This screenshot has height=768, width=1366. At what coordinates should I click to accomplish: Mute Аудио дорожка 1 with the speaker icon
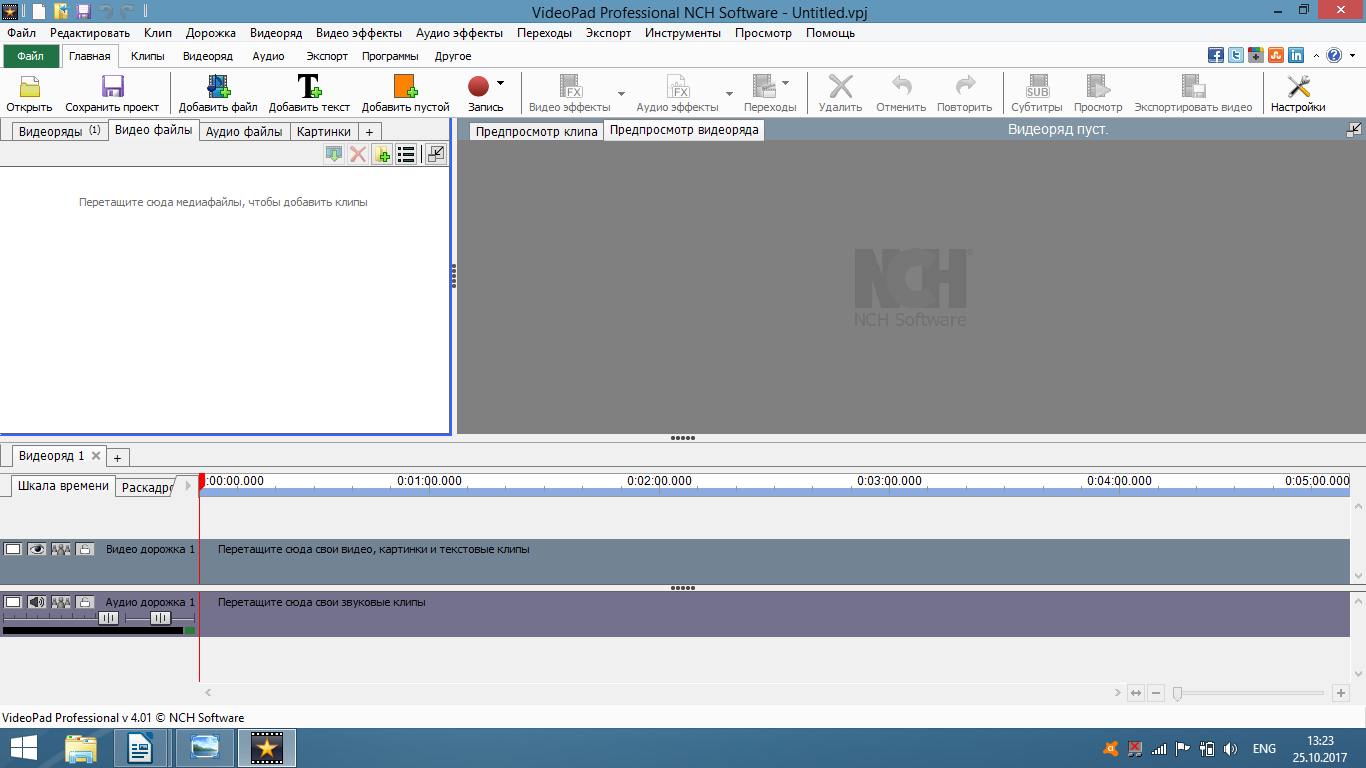(x=37, y=602)
